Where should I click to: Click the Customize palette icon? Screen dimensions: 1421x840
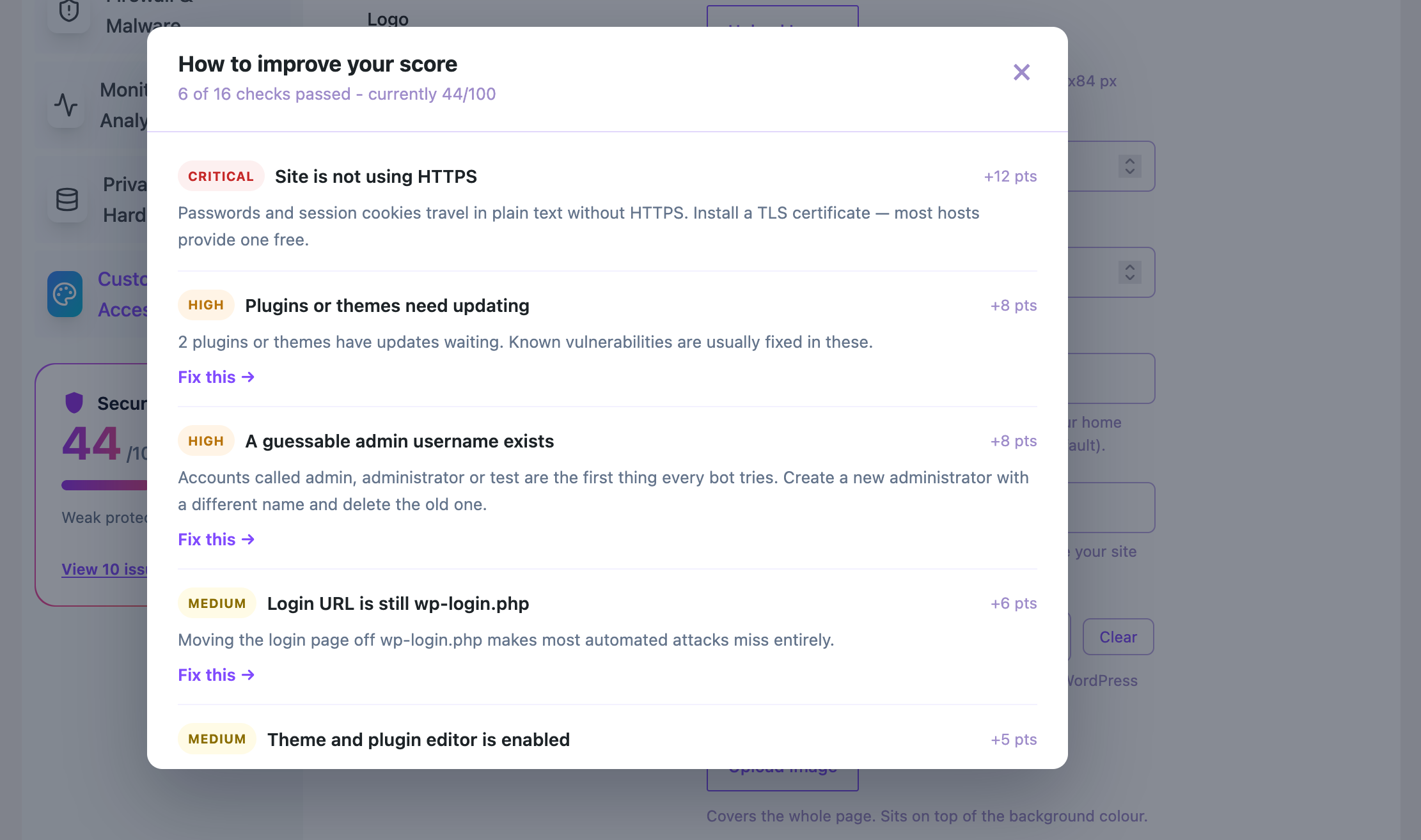tap(65, 294)
